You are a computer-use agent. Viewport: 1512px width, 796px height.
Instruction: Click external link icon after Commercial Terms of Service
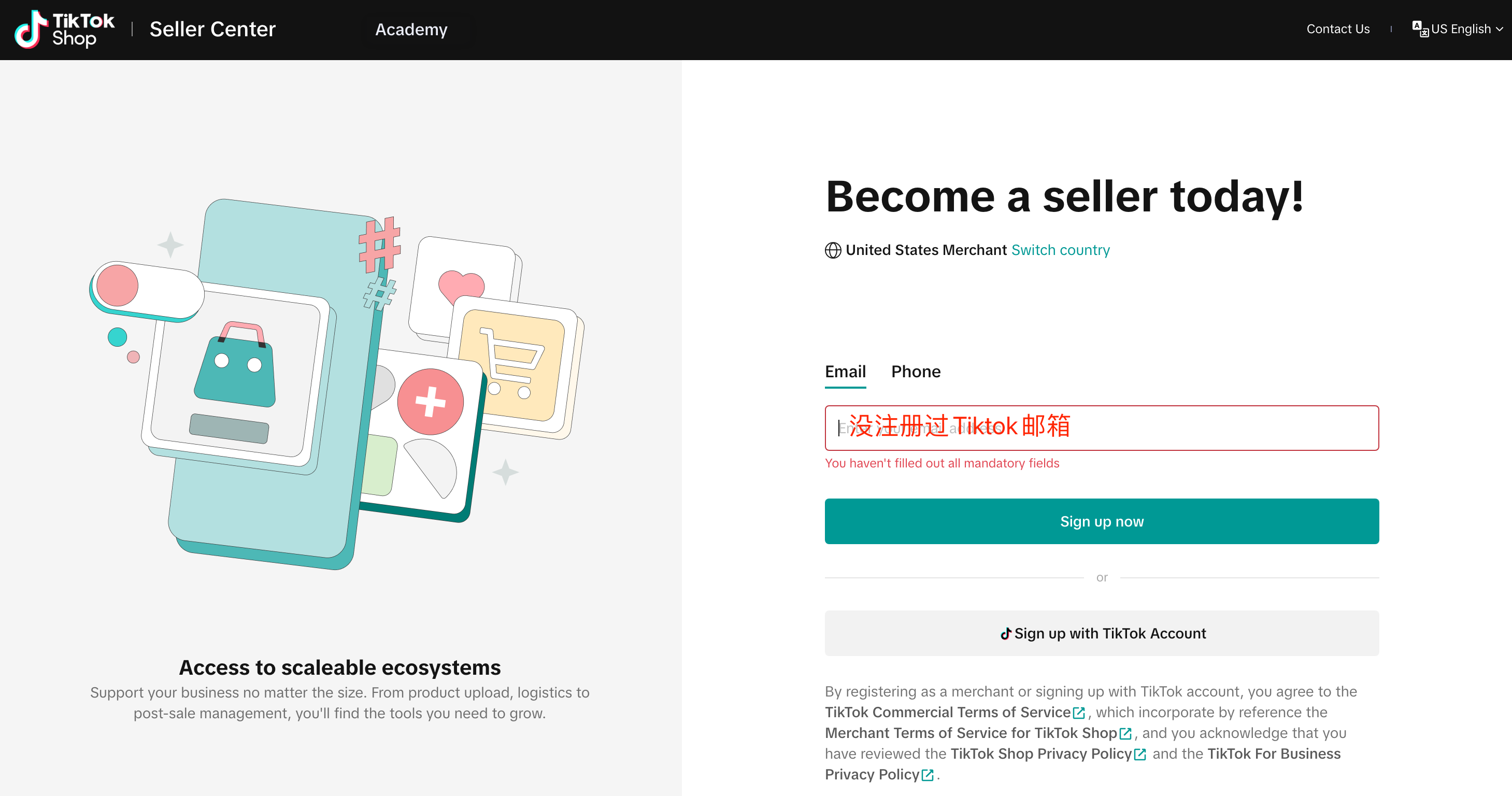point(1079,713)
